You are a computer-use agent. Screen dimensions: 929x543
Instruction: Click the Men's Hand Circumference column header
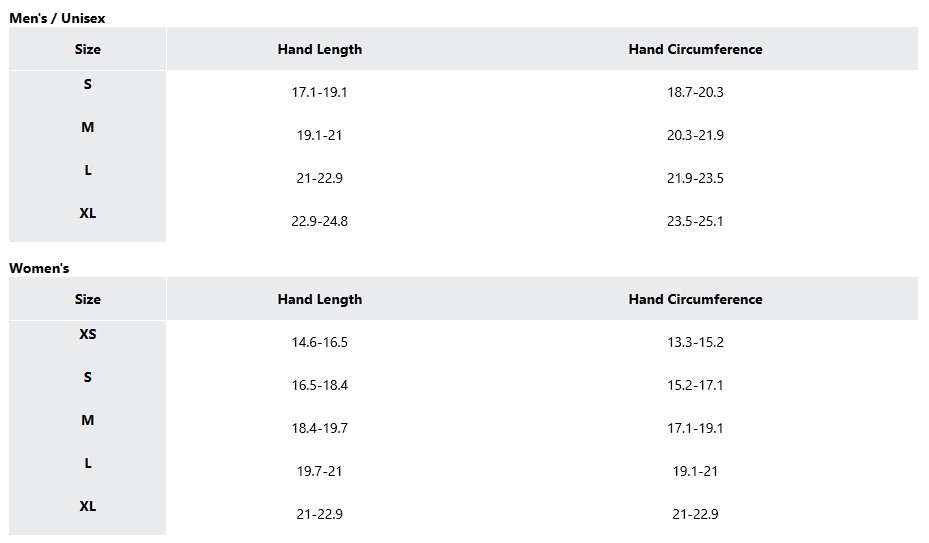pos(695,49)
